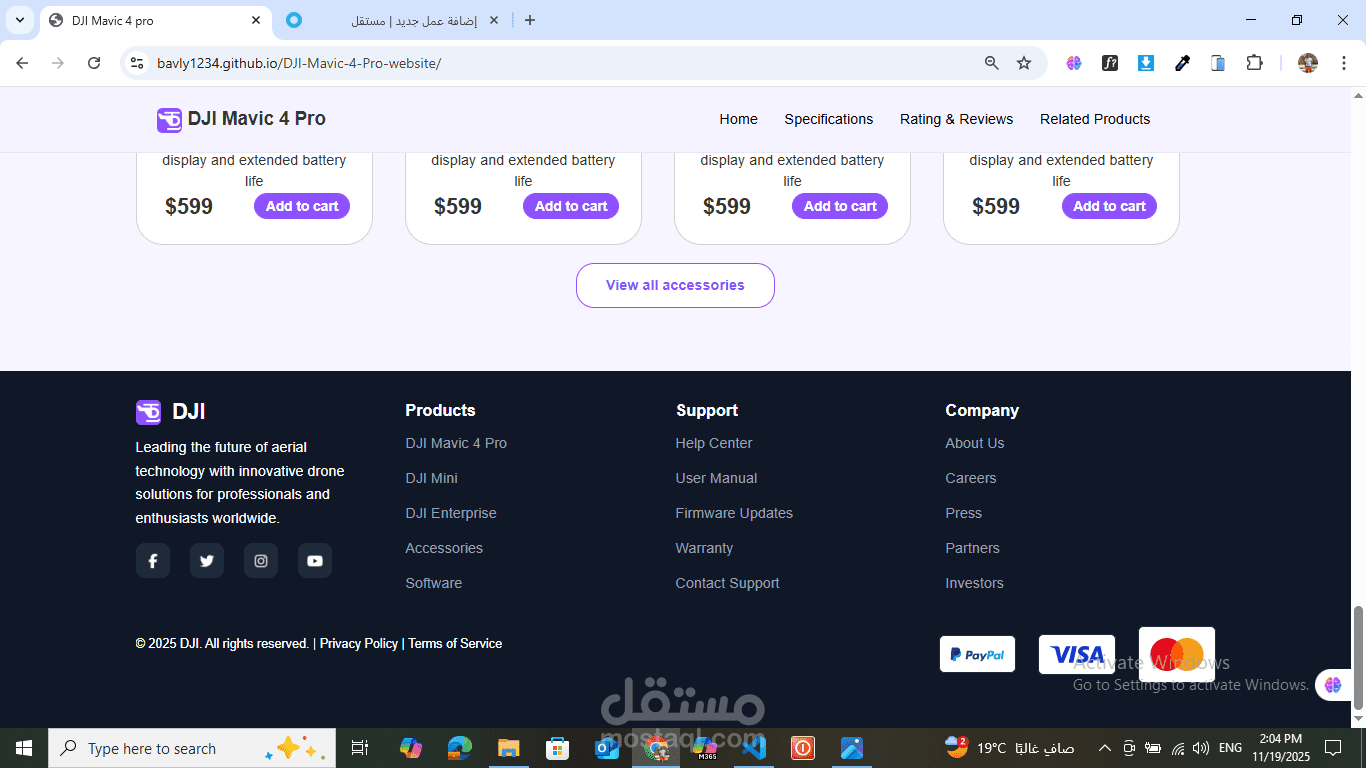1366x768 pixels.
Task: Select the Visa payment badge
Action: point(1077,654)
